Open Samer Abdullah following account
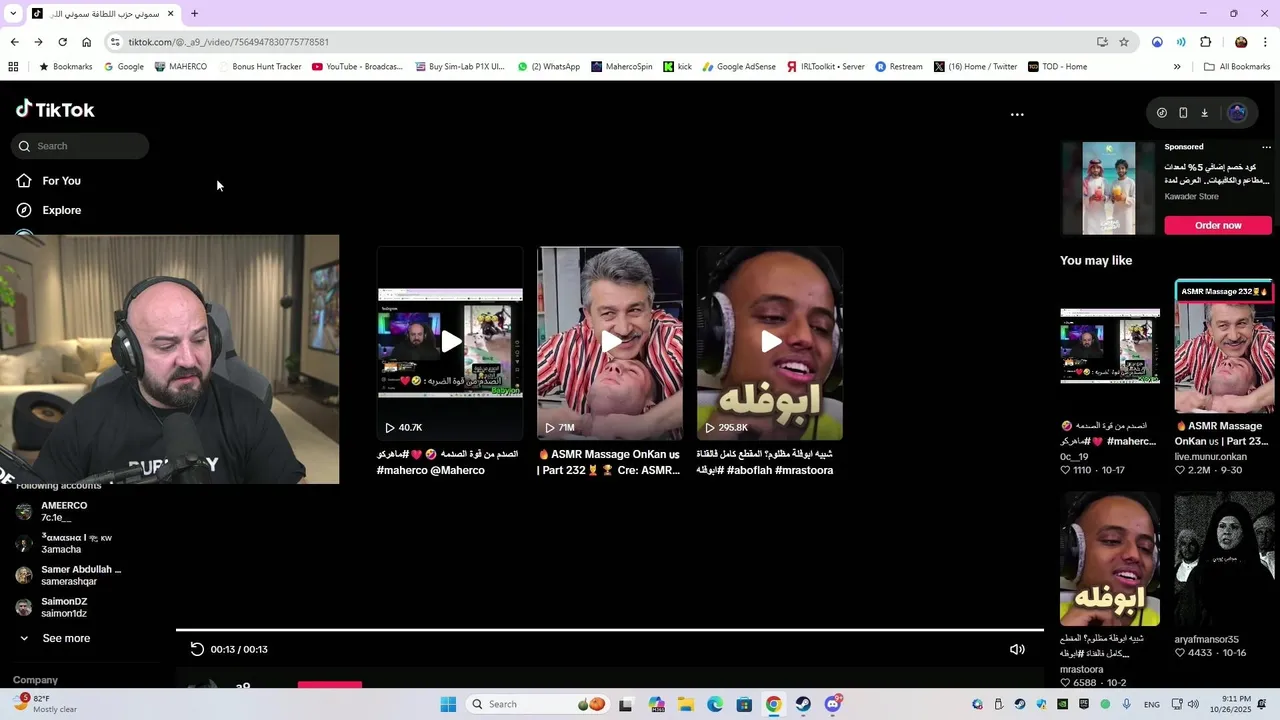This screenshot has width=1280, height=720. (70, 575)
